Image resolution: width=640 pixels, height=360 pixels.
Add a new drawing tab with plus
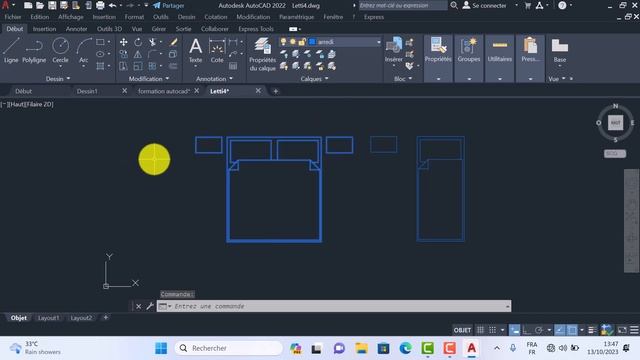276,91
